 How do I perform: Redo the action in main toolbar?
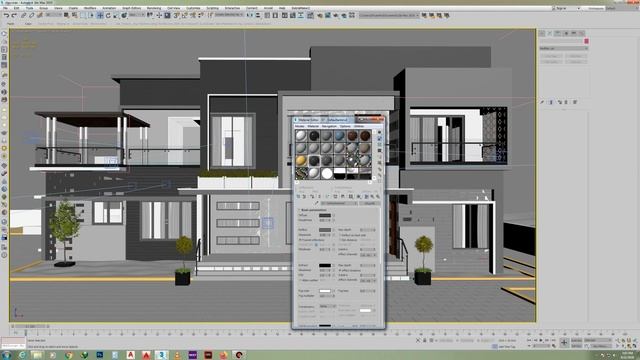click(x=14, y=16)
